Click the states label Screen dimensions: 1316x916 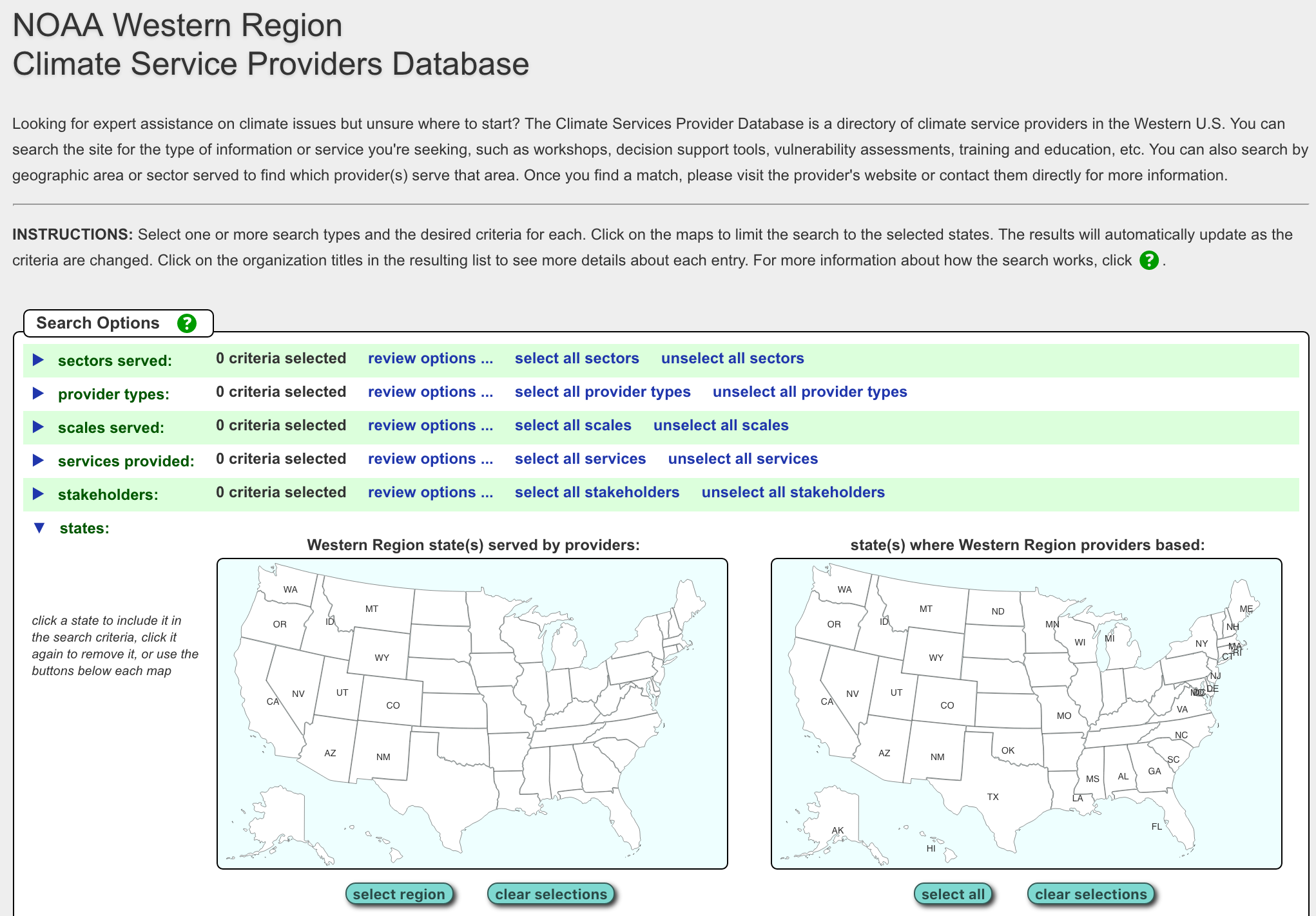tap(84, 528)
